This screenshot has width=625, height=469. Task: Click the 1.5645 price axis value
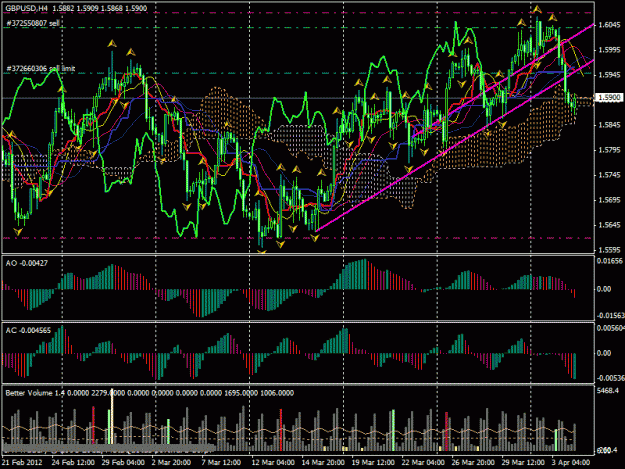tap(609, 225)
